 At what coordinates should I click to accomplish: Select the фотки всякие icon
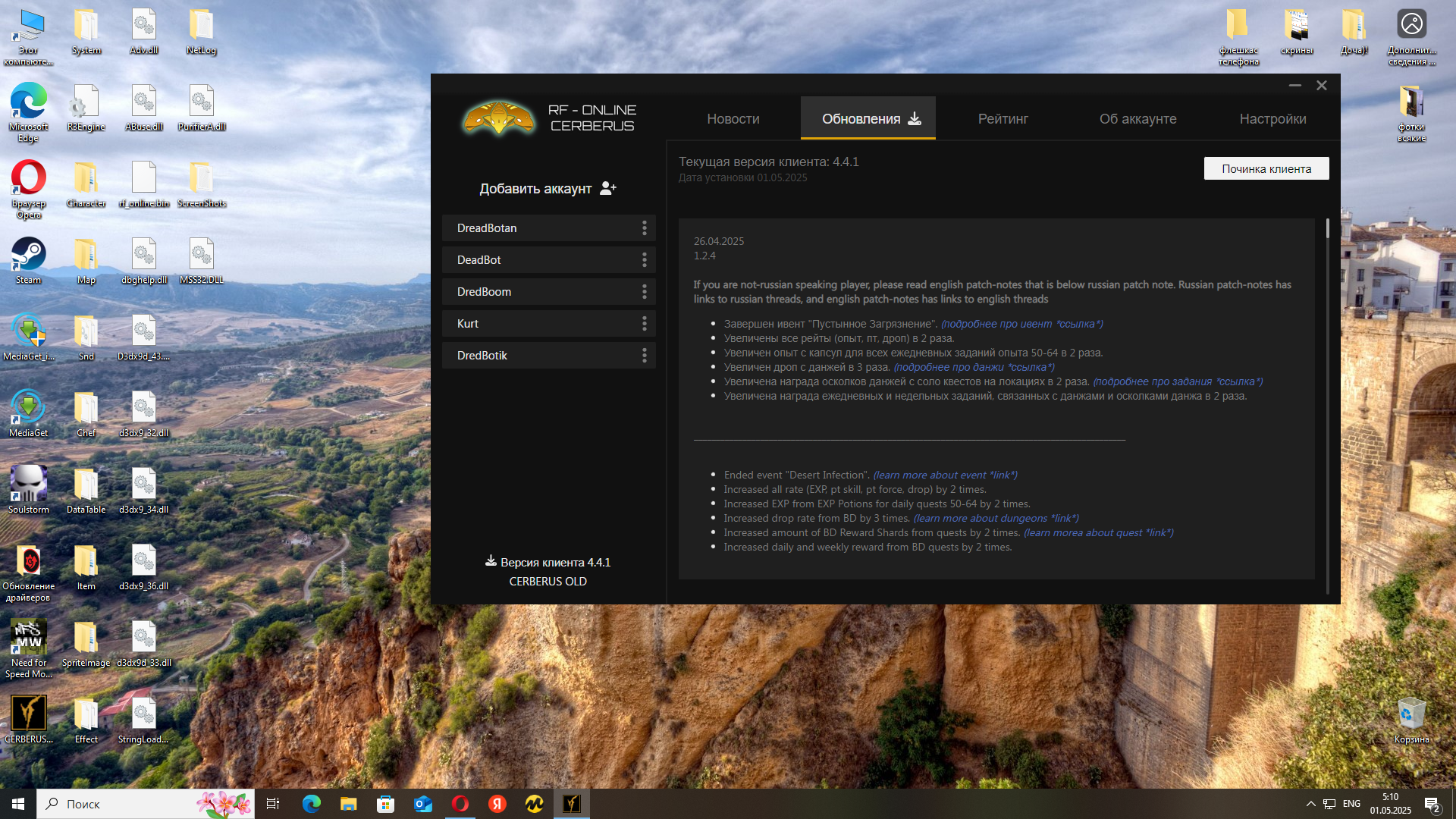tap(1411, 112)
